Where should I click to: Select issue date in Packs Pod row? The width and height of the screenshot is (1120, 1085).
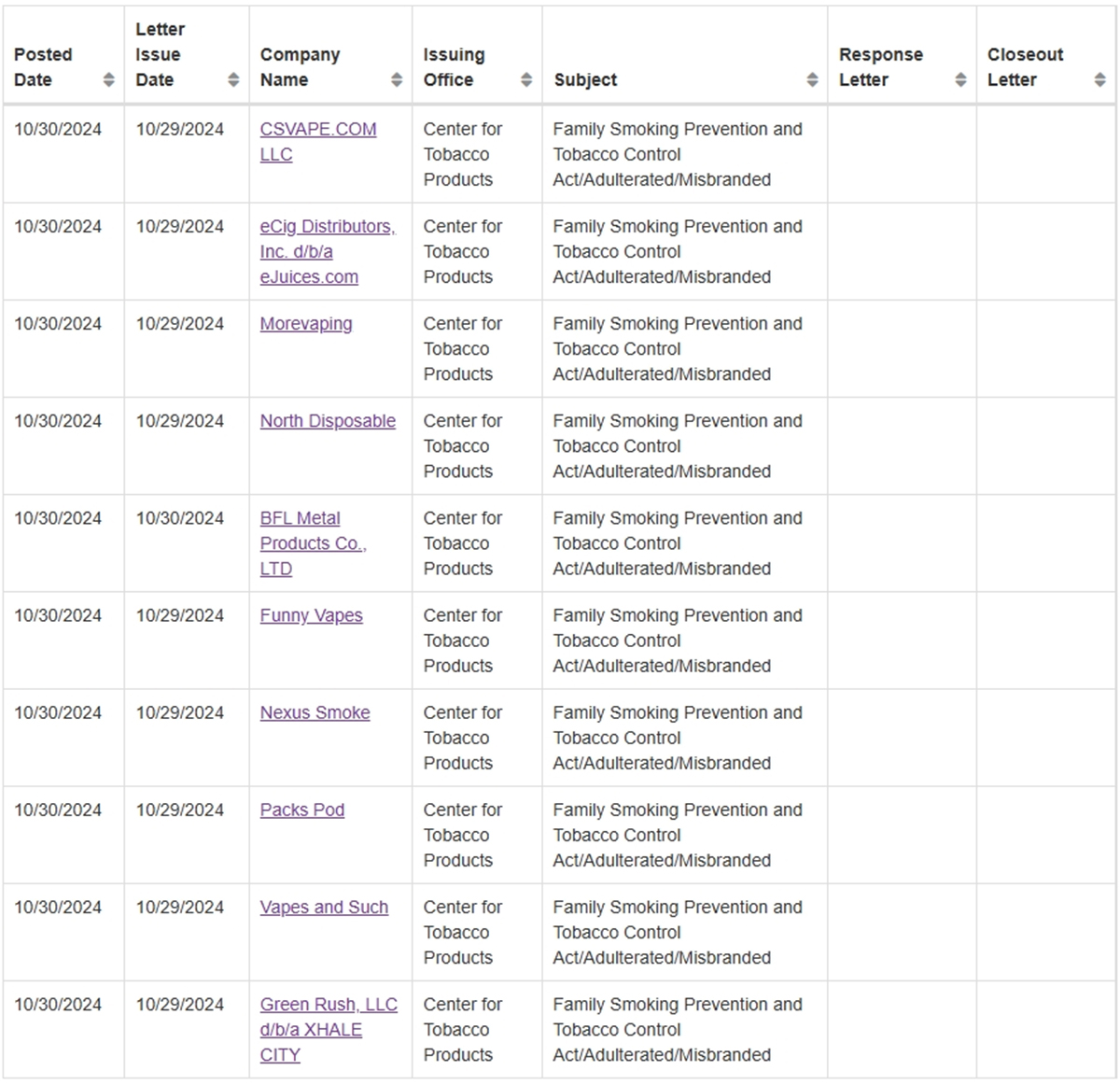pos(179,810)
